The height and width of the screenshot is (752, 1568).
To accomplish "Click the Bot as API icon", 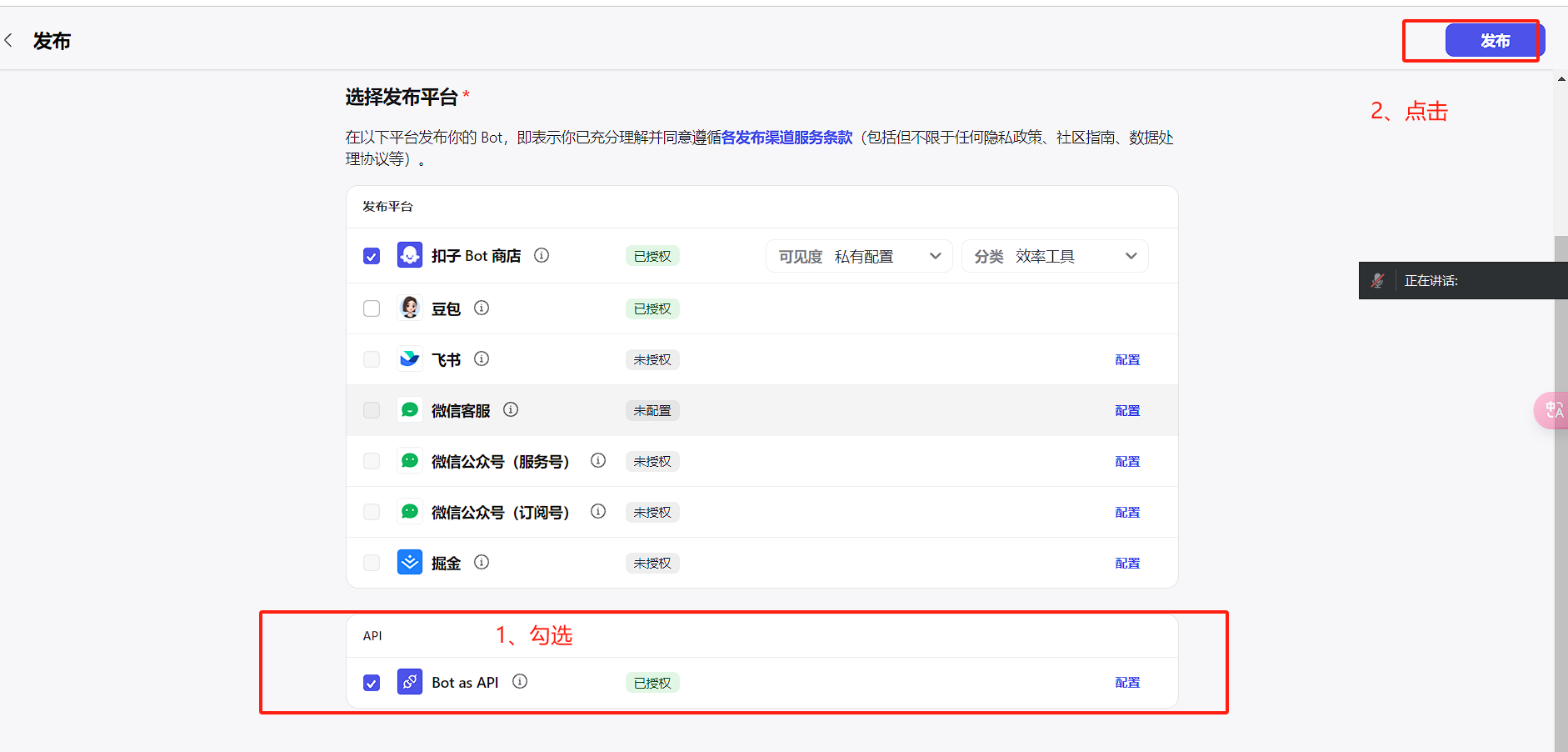I will [410, 681].
